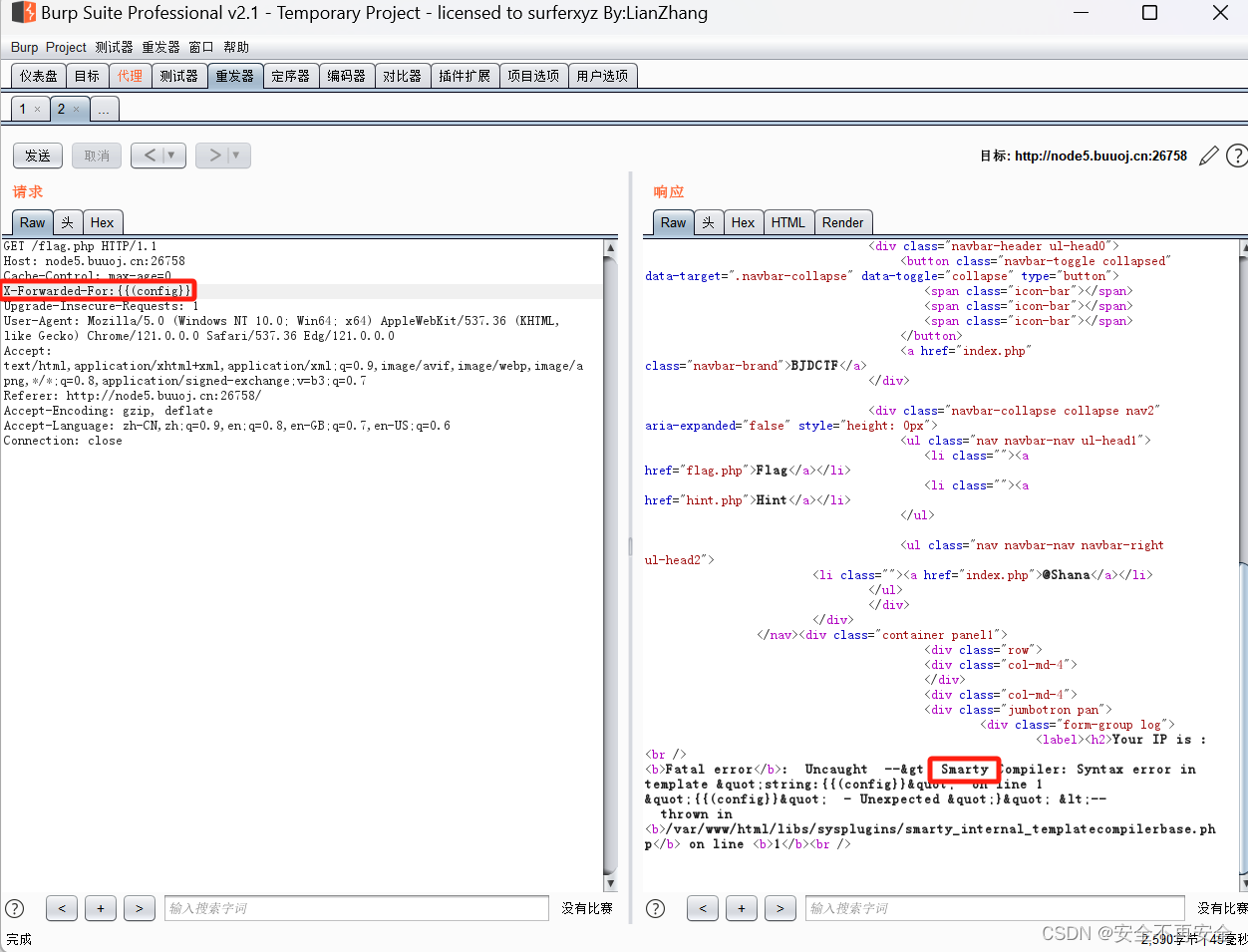
Task: Switch to the 代理 tab
Action: click(x=130, y=76)
